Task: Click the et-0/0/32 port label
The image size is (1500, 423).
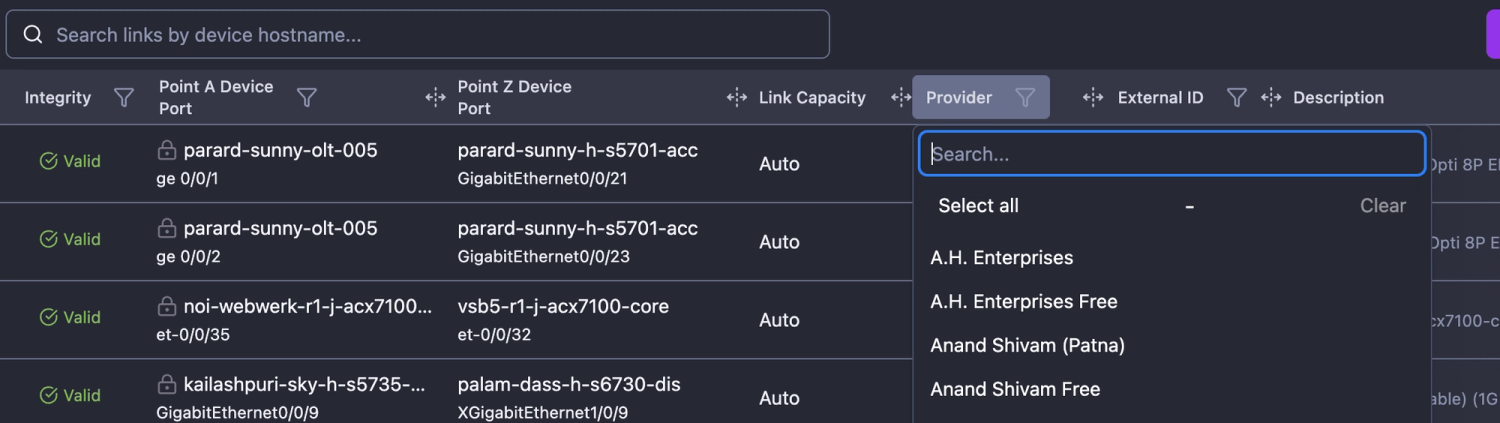Action: pyautogui.click(x=495, y=335)
